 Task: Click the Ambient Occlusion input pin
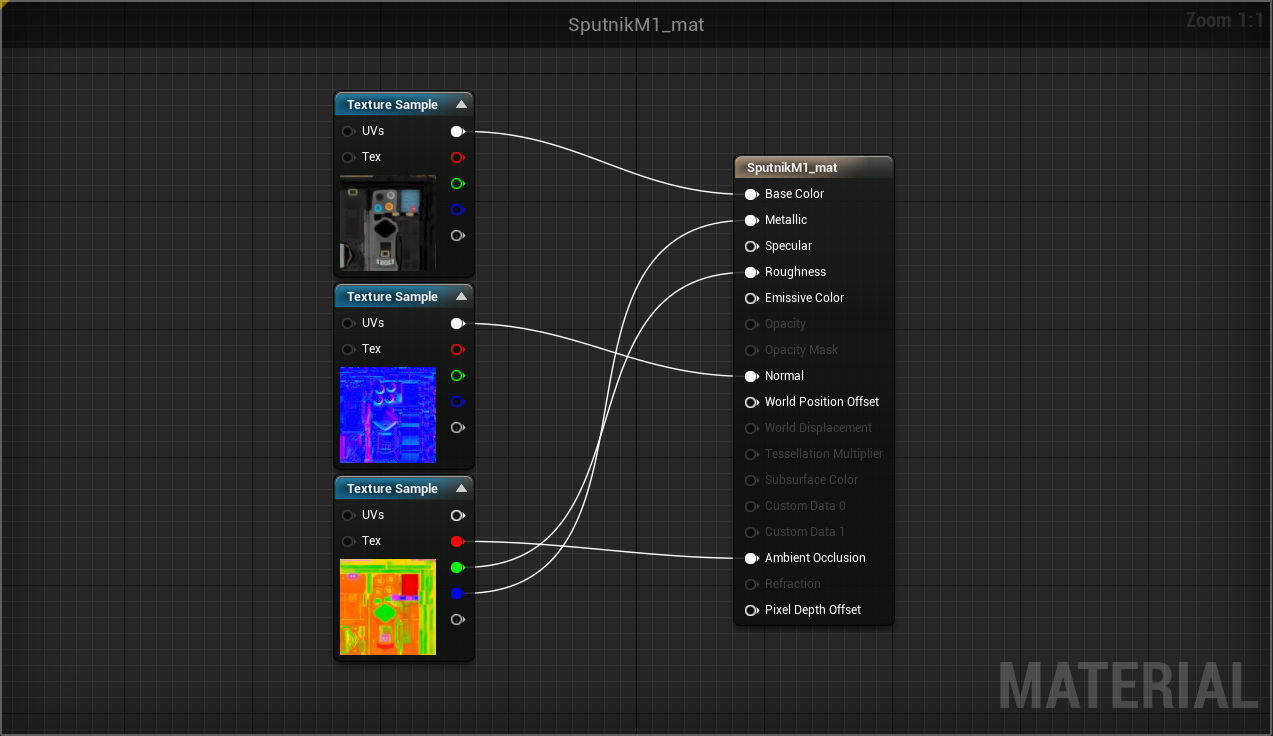[751, 558]
